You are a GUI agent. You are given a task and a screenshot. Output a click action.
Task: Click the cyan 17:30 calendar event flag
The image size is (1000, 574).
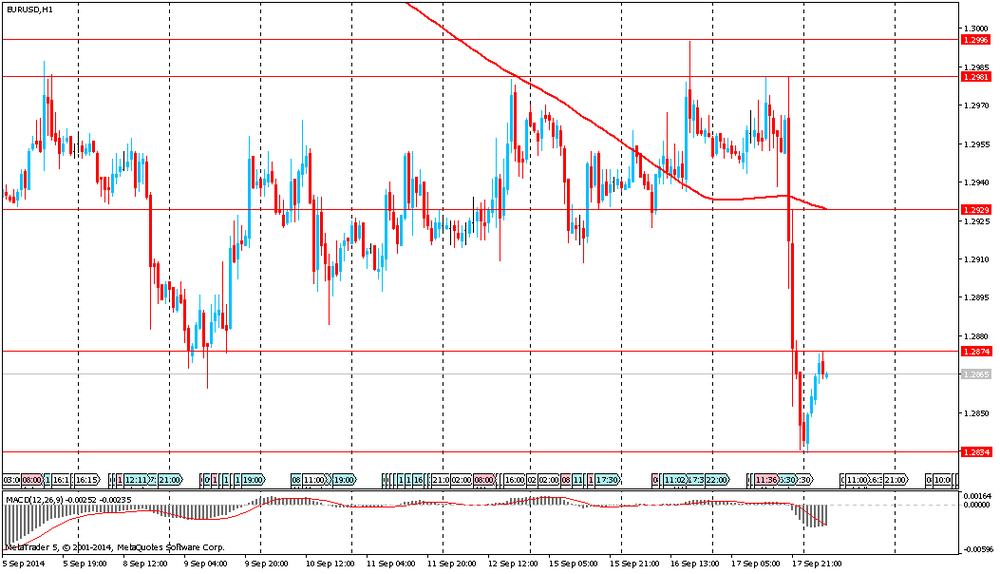tap(608, 480)
